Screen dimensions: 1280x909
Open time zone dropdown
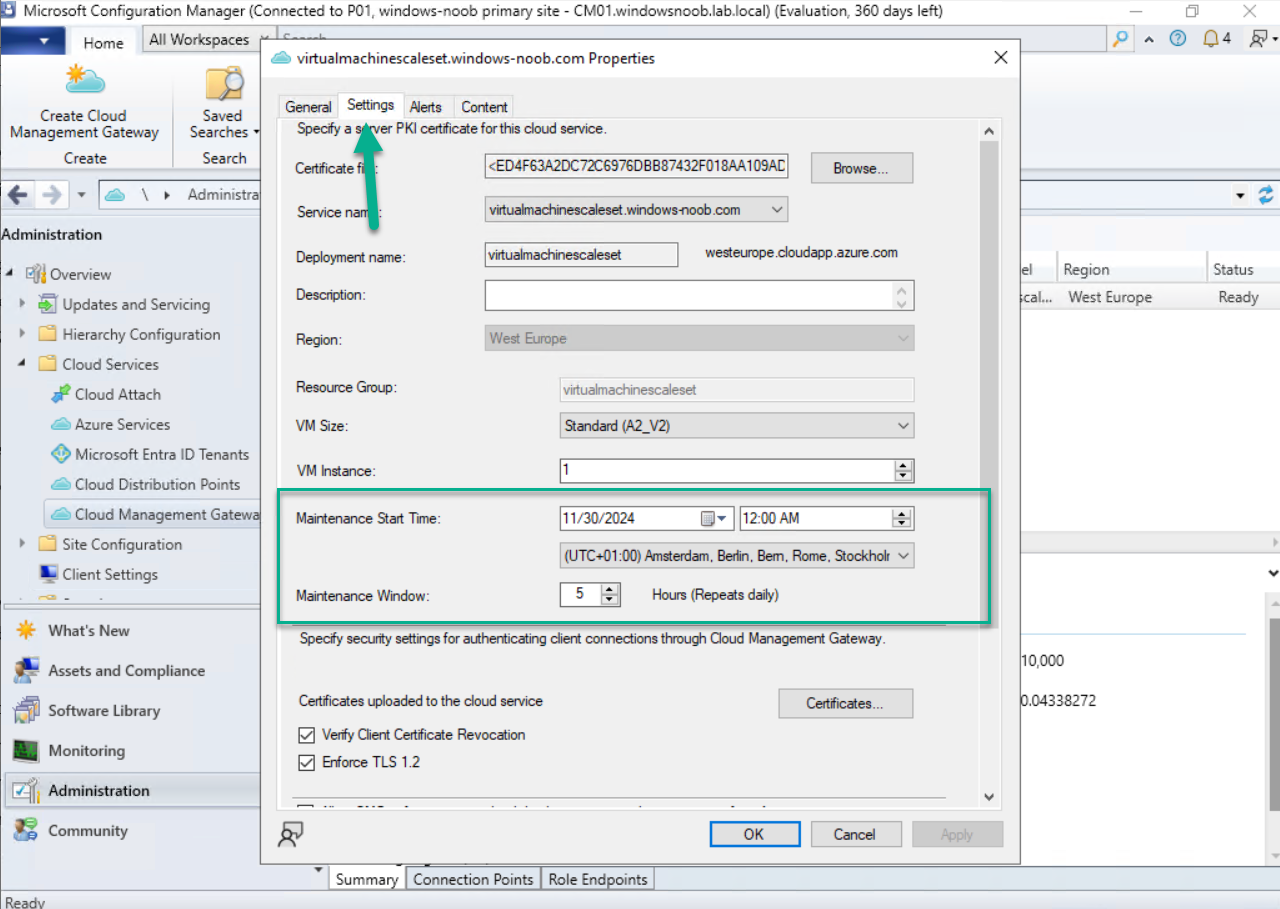[903, 555]
